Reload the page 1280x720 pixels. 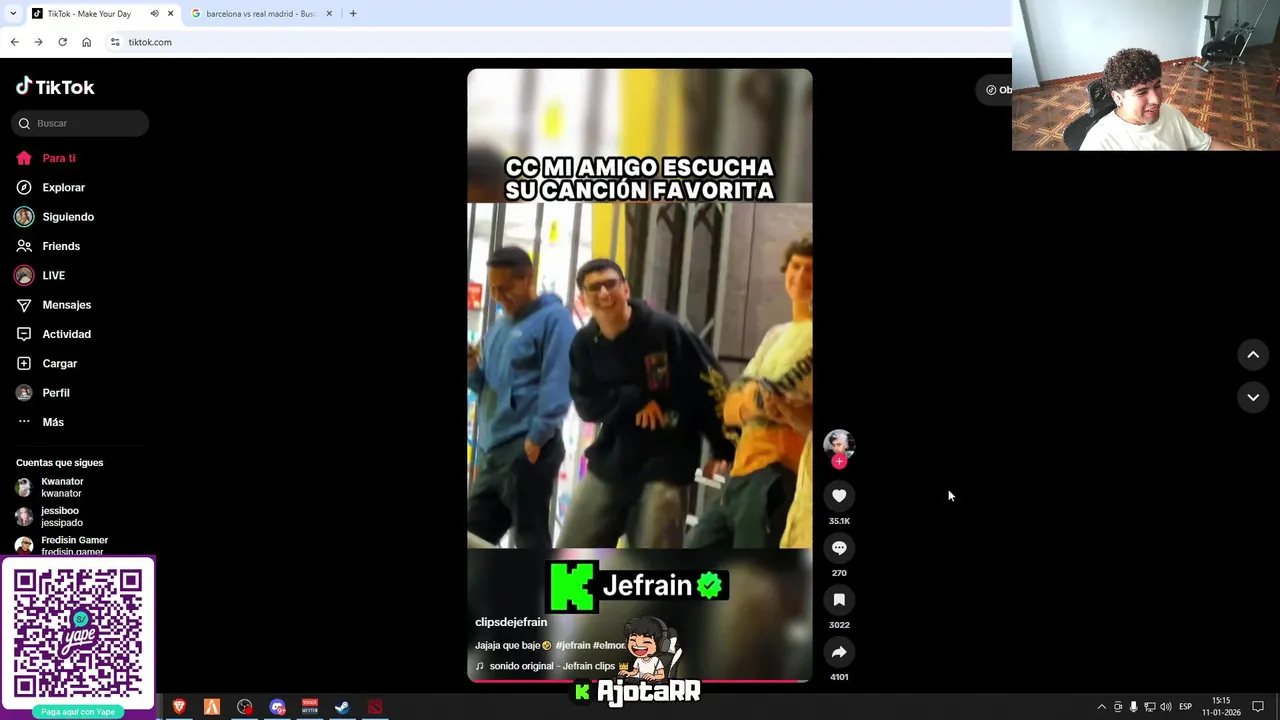(62, 42)
